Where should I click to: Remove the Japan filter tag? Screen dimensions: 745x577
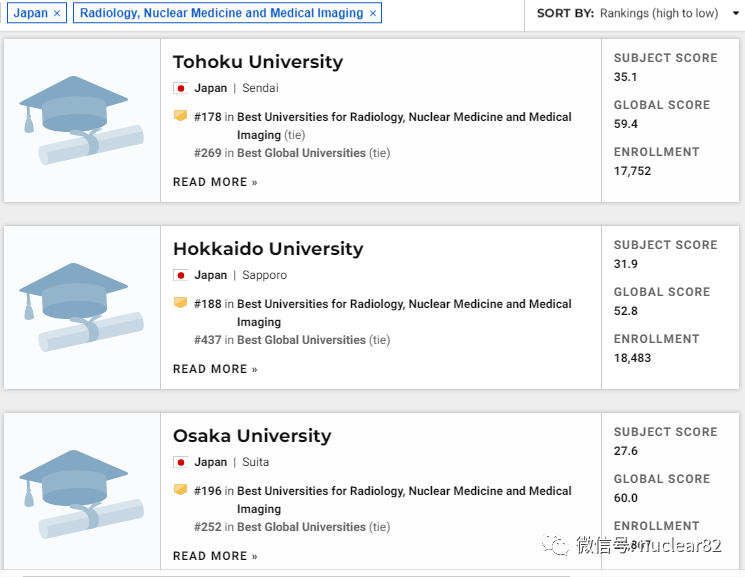click(57, 13)
